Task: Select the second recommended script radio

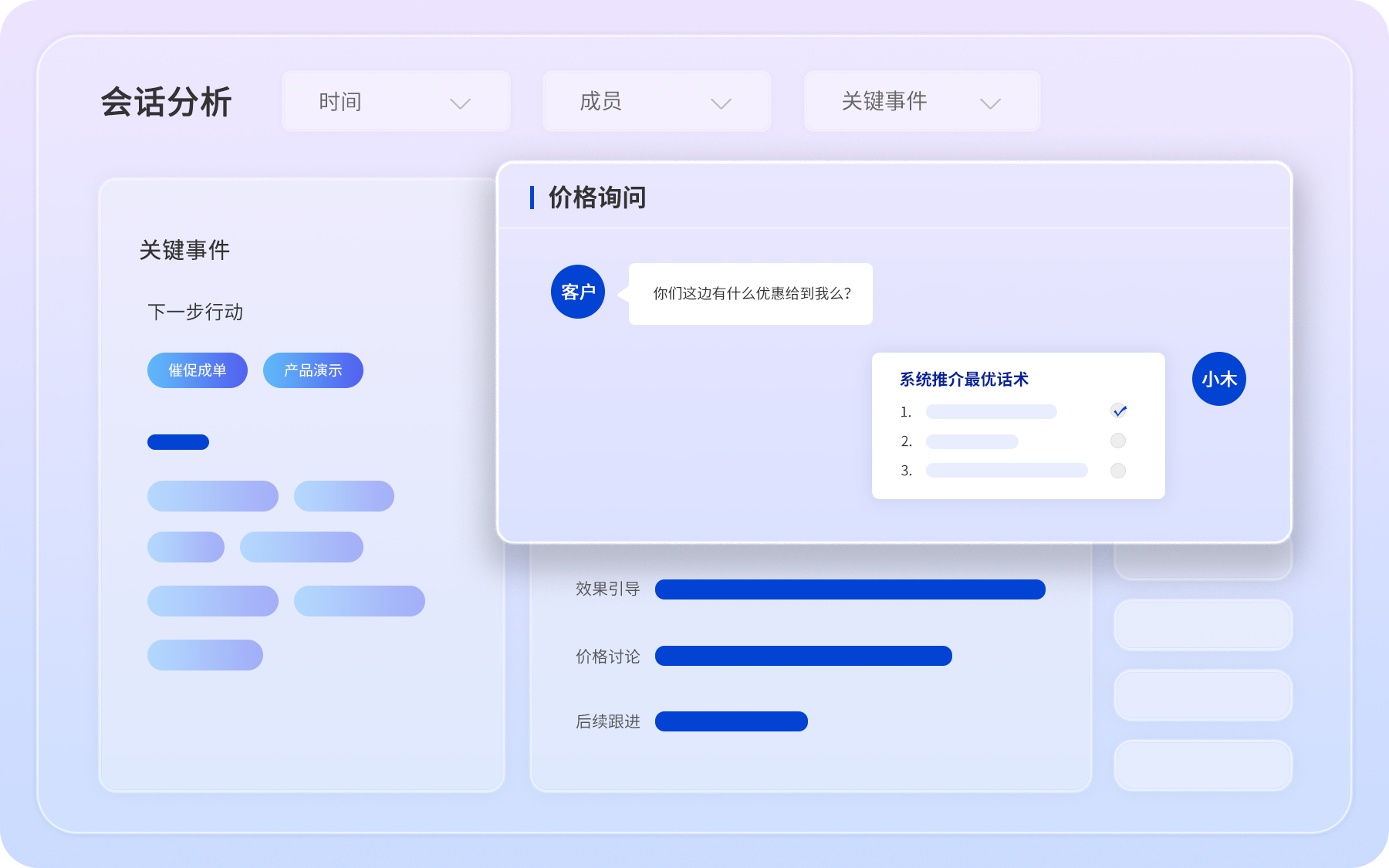Action: [x=1117, y=441]
